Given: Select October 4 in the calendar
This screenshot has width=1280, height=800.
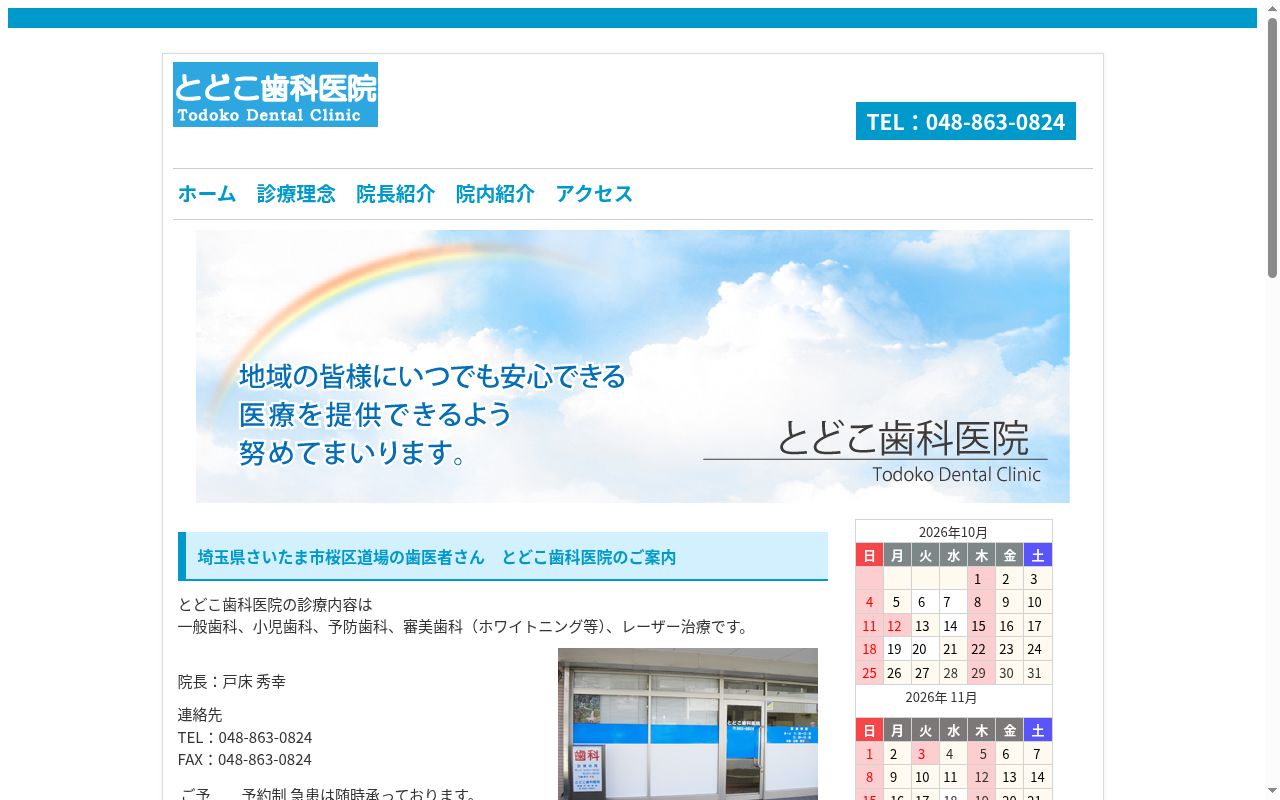Looking at the screenshot, I should pyautogui.click(x=869, y=602).
